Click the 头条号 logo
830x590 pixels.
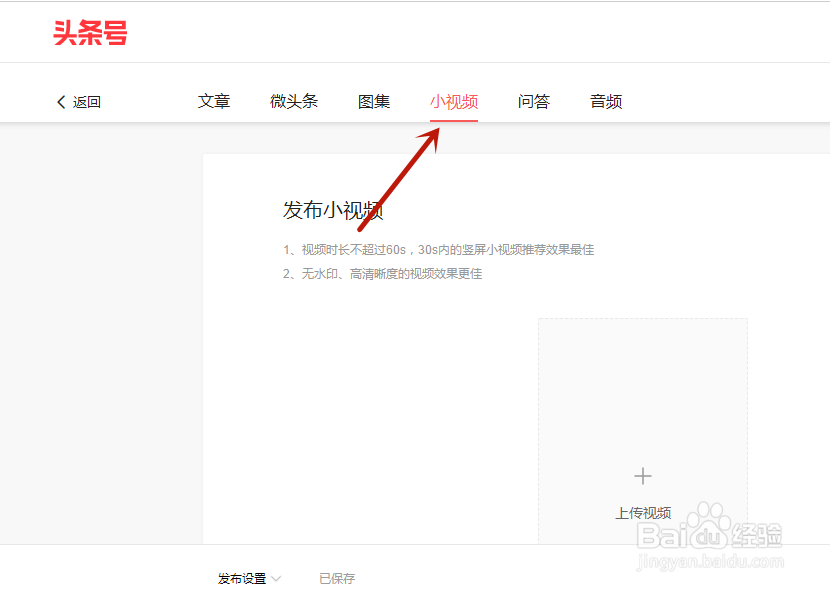[x=91, y=33]
